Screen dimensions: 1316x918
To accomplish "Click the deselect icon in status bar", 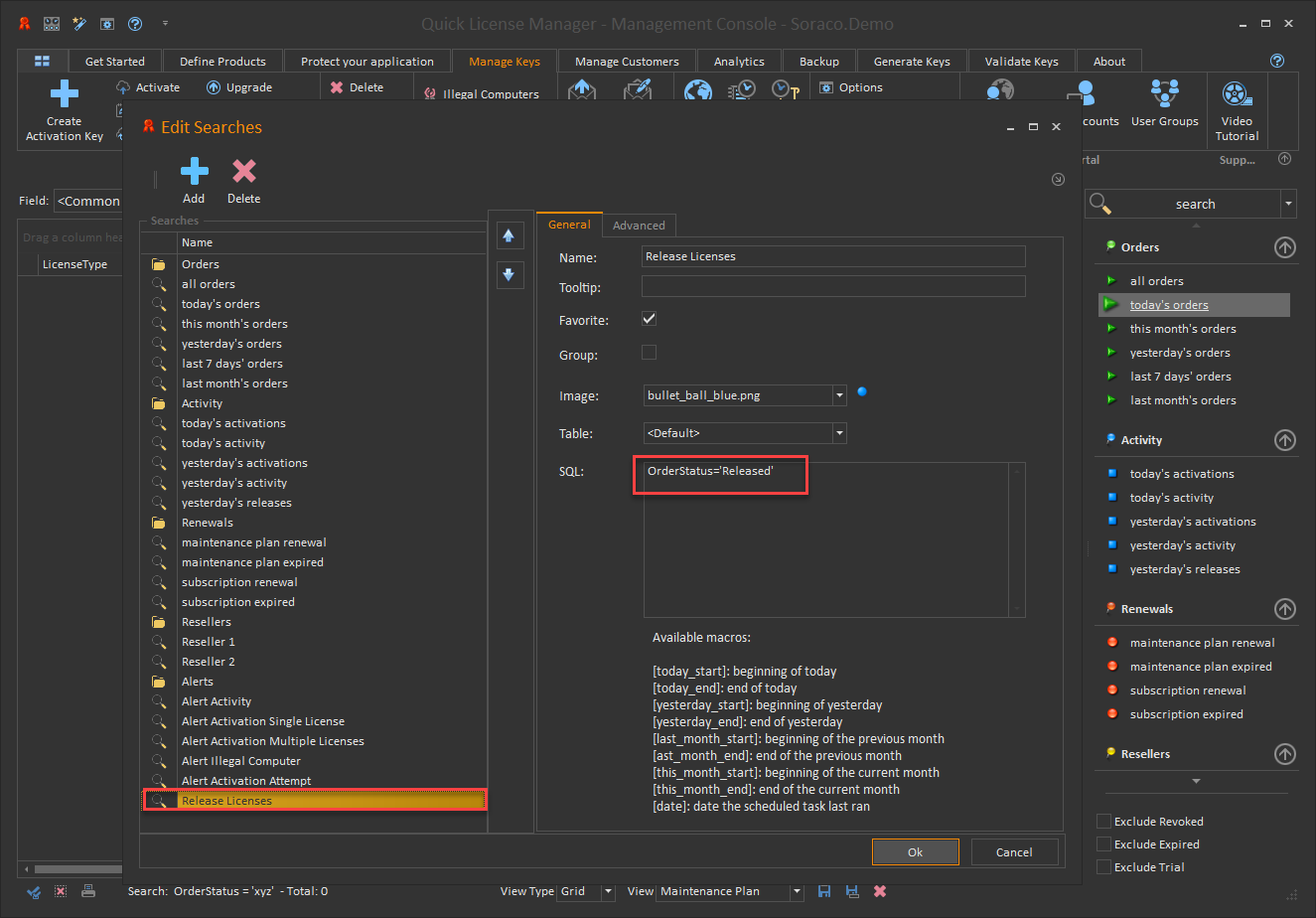I will 61,891.
